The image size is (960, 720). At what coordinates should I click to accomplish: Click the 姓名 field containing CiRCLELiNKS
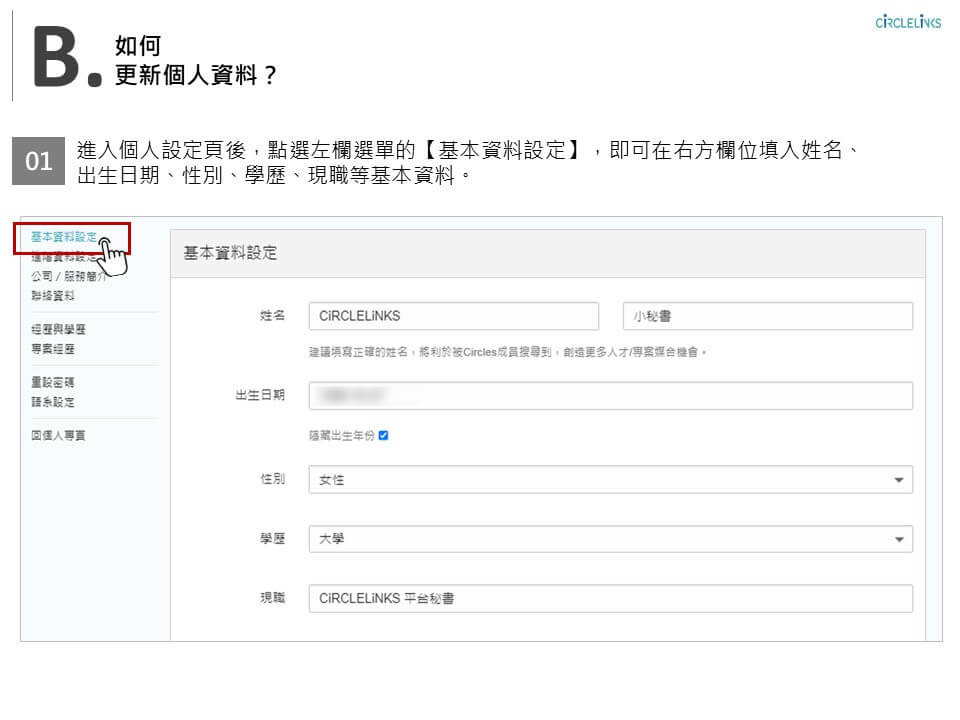coord(453,316)
